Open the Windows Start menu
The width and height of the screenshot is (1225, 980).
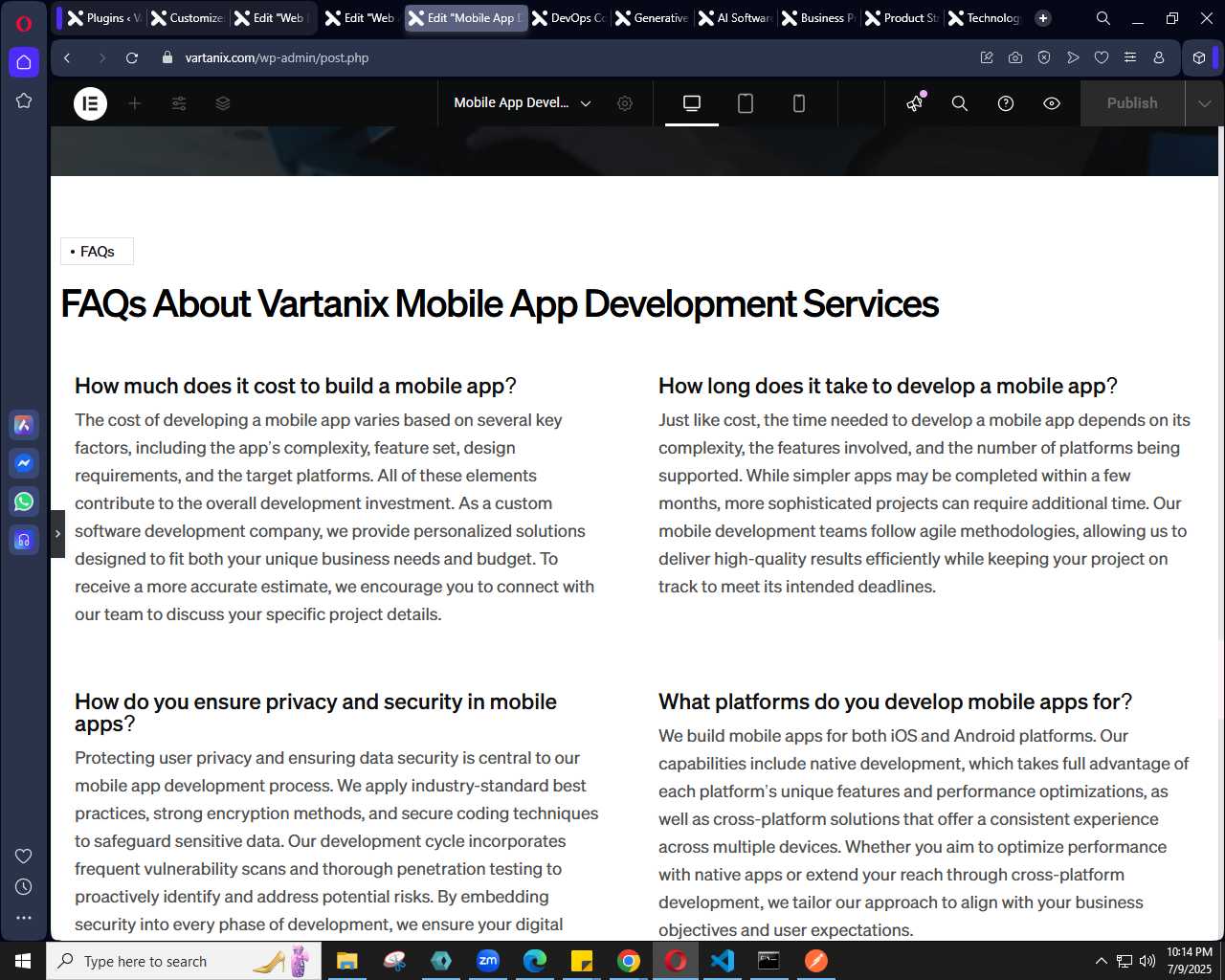point(23,961)
